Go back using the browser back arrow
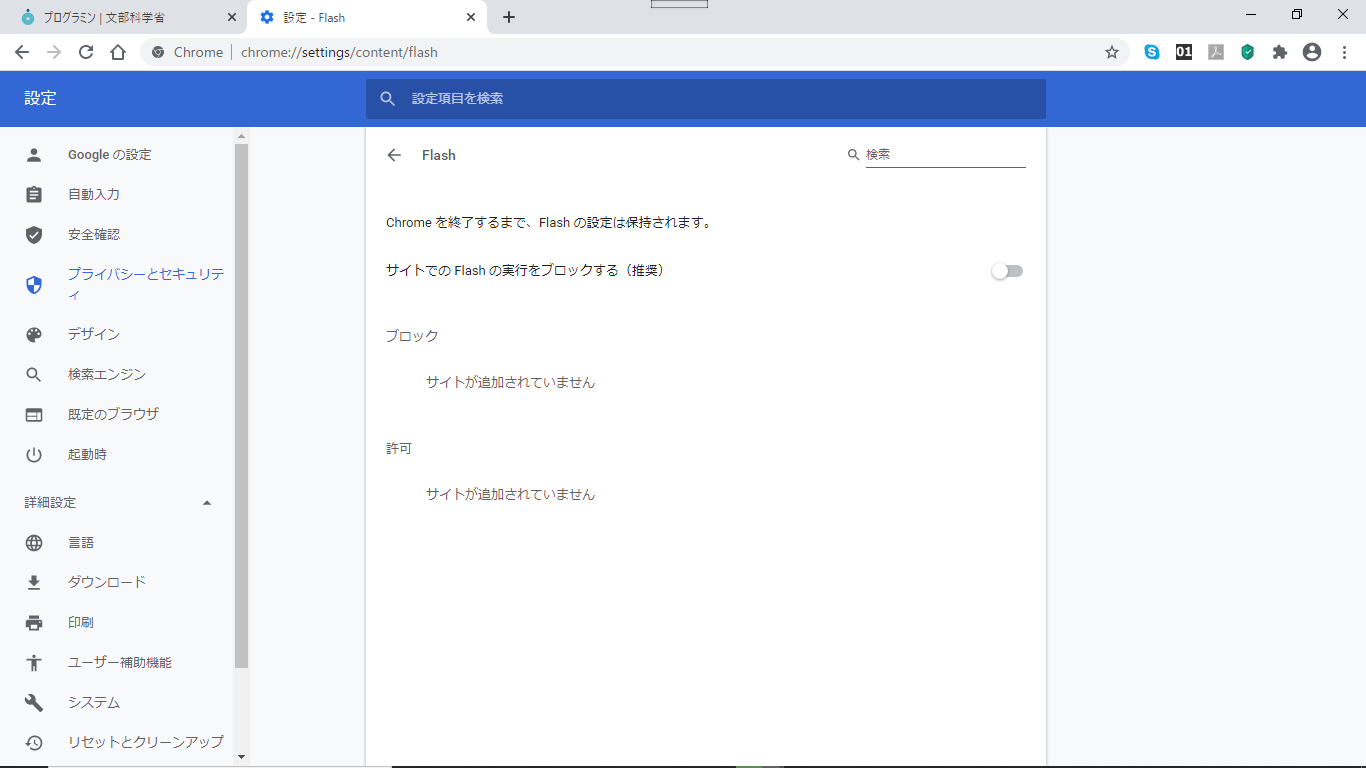This screenshot has height=768, width=1366. tap(22, 52)
